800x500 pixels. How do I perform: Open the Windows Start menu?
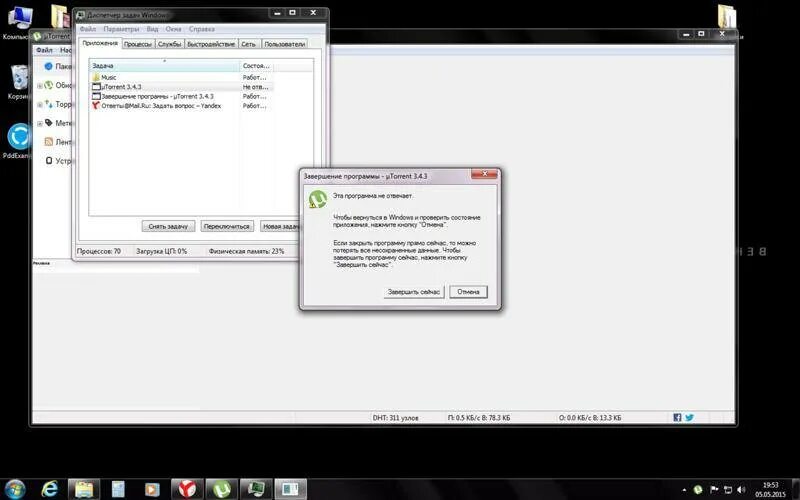15,489
